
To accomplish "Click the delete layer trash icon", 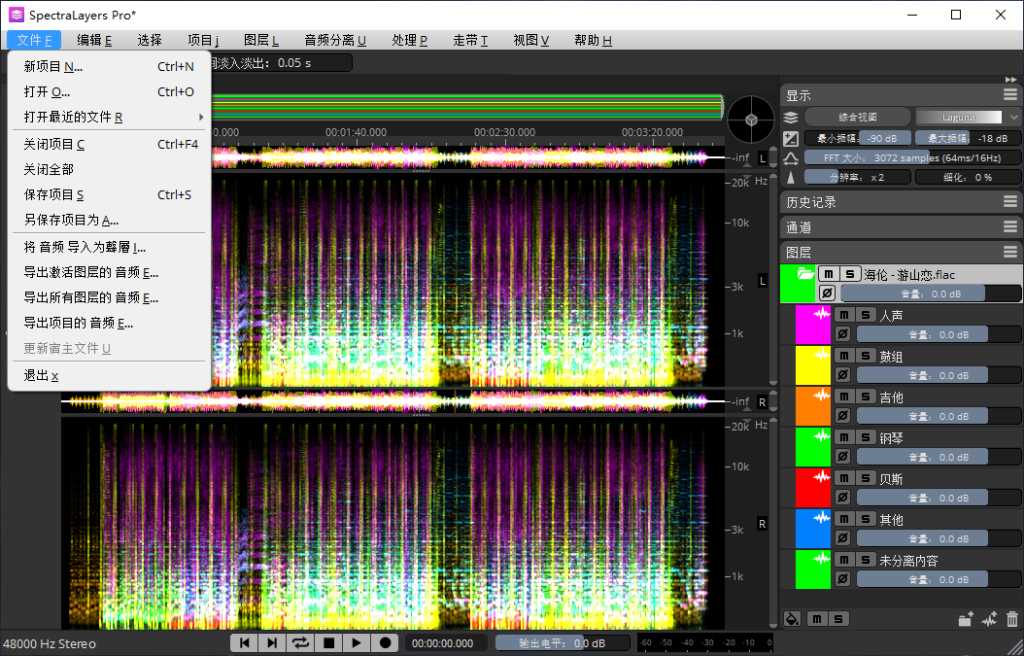I will (1012, 619).
